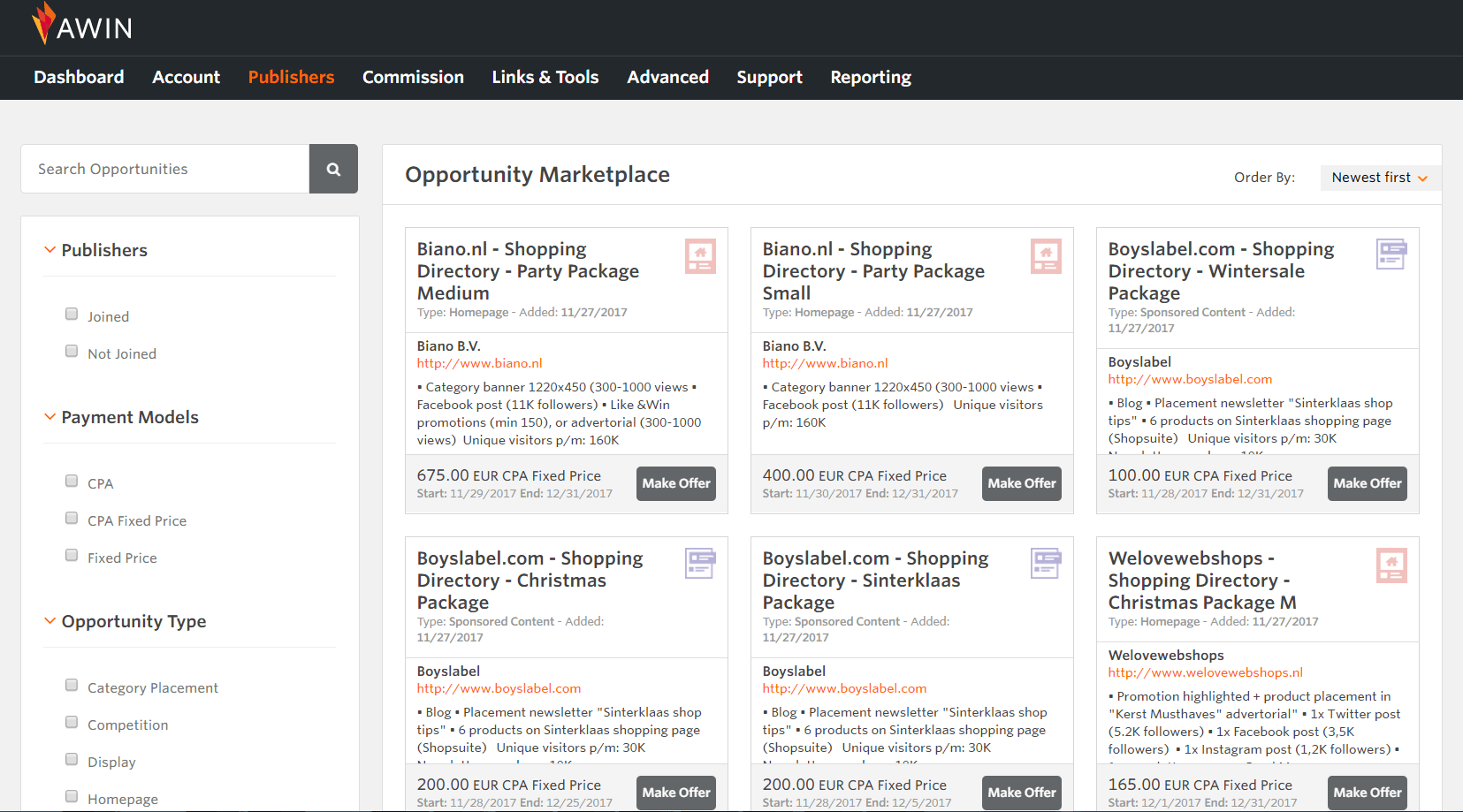Viewport: 1463px width, 812px height.
Task: Go to the Reporting menu
Action: click(x=870, y=78)
